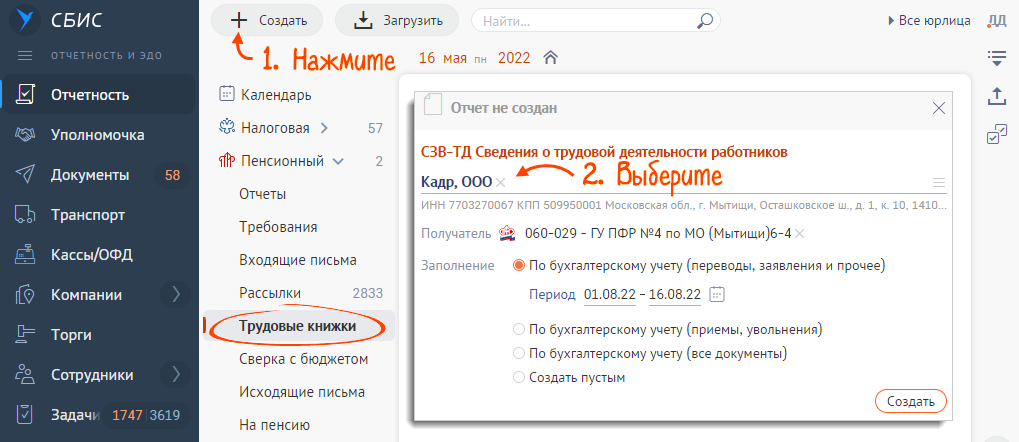Expand the Налоговая chevron
The height and width of the screenshot is (442, 1019).
click(x=325, y=128)
